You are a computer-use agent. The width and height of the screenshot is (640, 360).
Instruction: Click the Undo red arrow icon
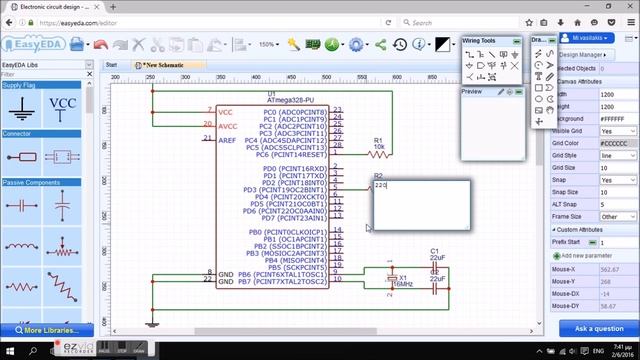(100, 44)
